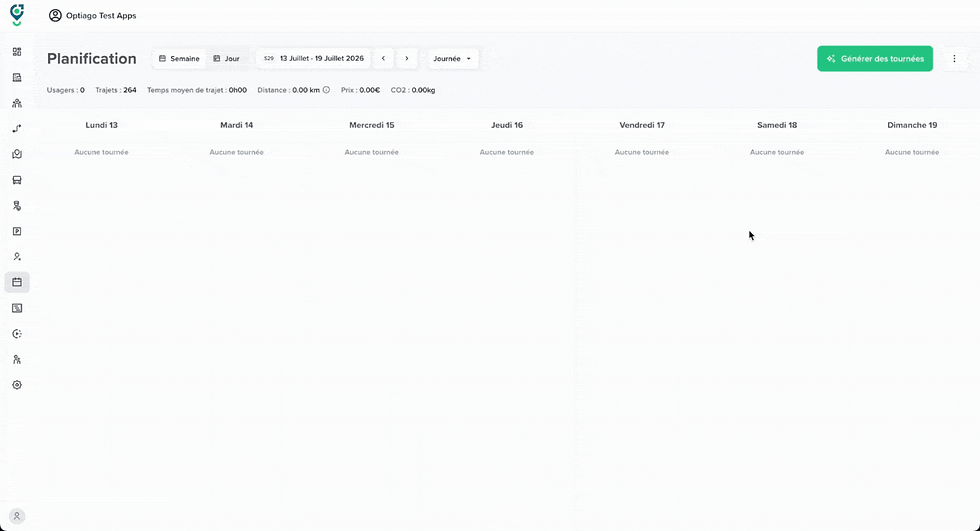Screen dimensions: 980x531
Task: Open the dashboard grid icon in sidebar
Action: tap(17, 52)
